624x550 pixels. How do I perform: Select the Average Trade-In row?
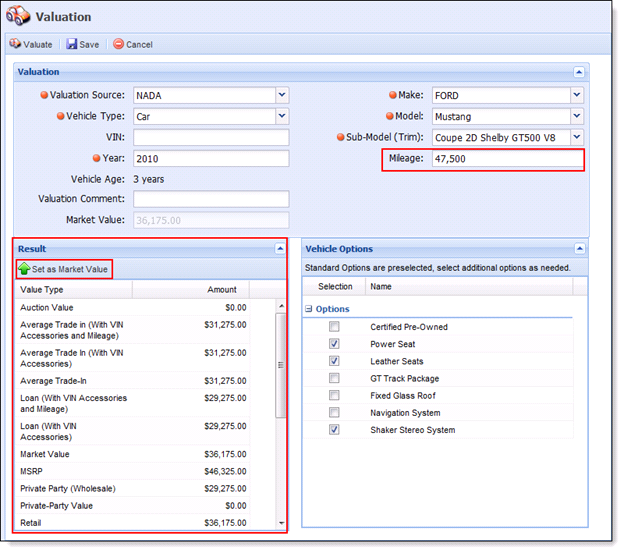133,381
